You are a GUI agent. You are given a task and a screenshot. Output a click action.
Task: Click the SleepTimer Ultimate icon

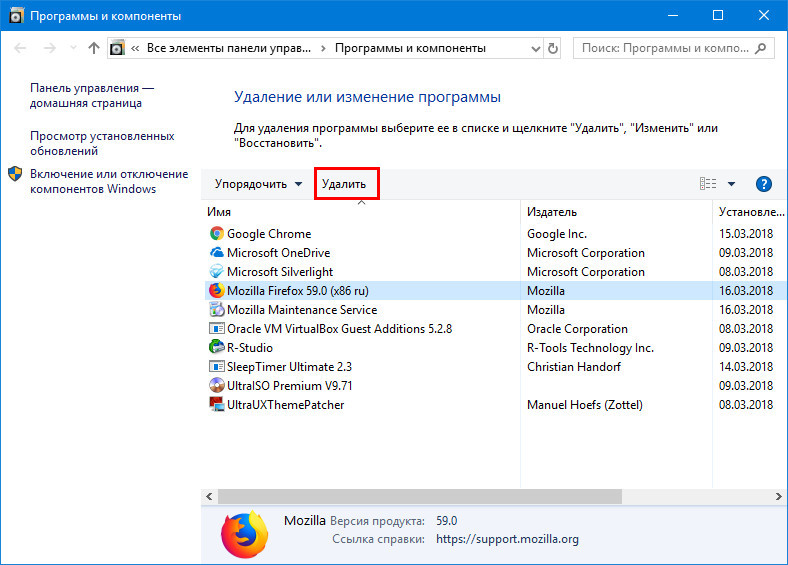(217, 366)
